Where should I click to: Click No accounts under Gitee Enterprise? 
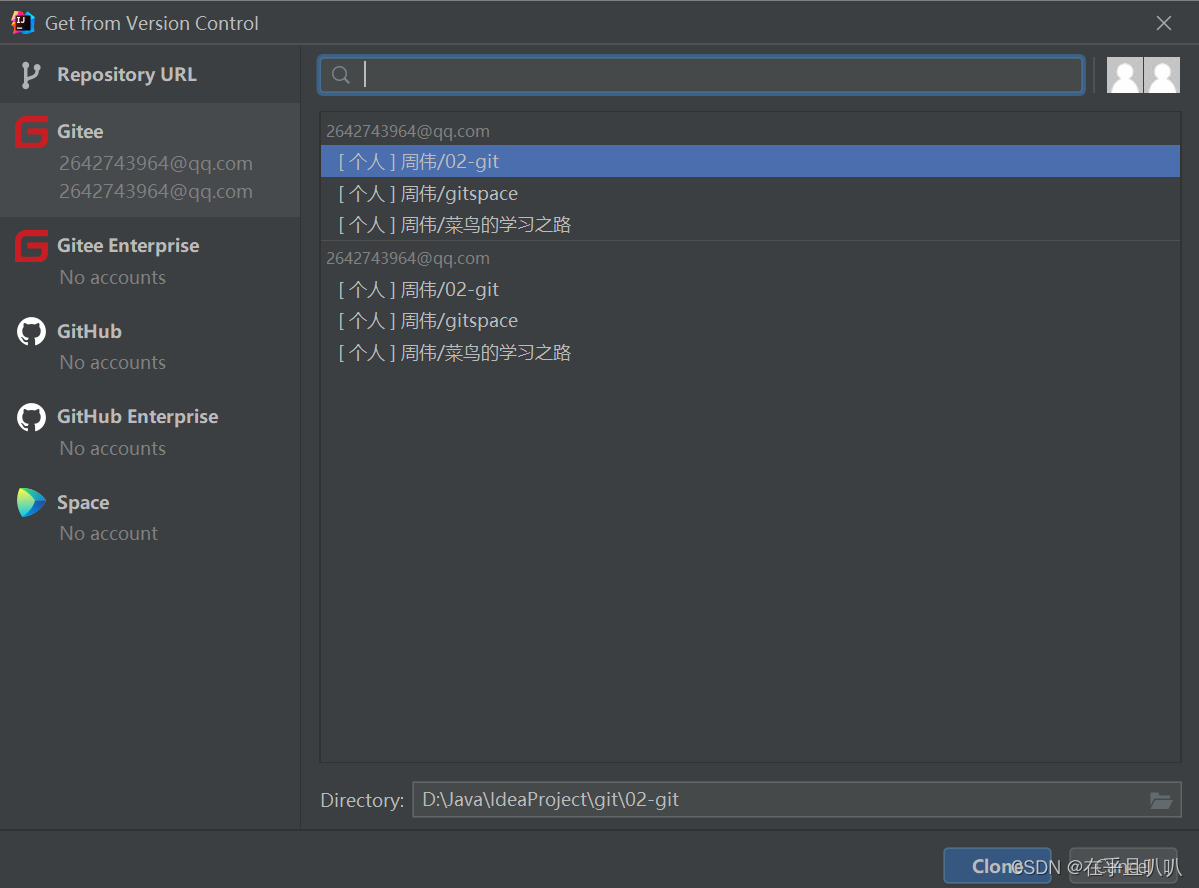tap(112, 278)
